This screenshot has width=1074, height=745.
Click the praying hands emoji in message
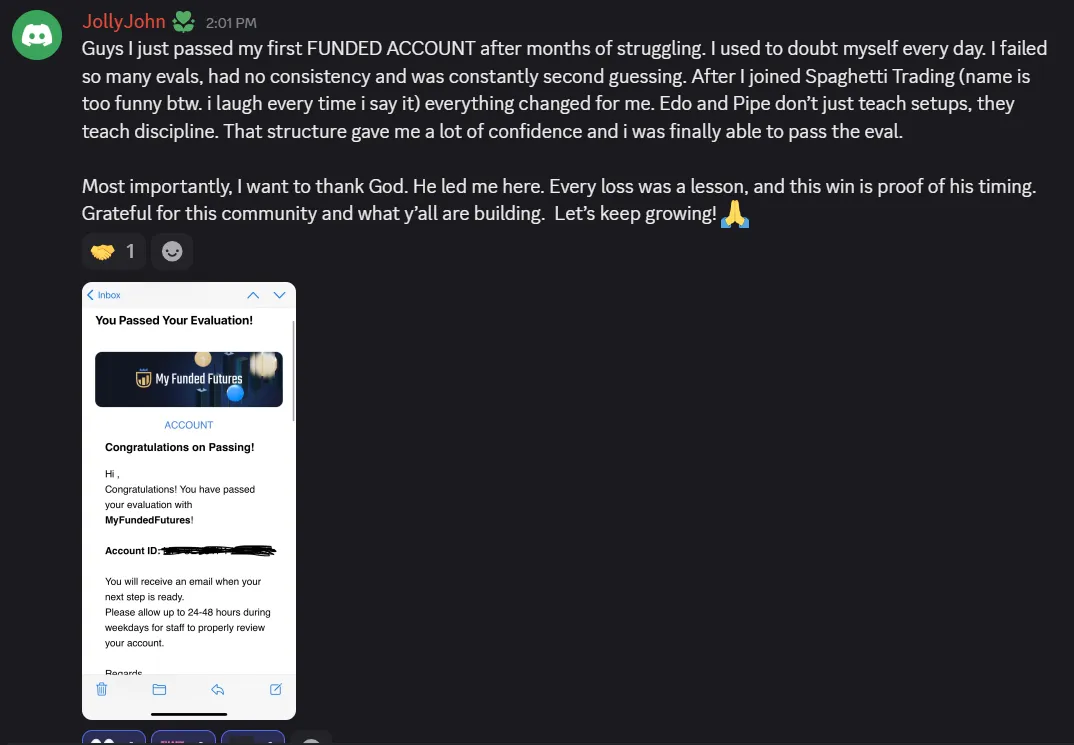coord(734,214)
